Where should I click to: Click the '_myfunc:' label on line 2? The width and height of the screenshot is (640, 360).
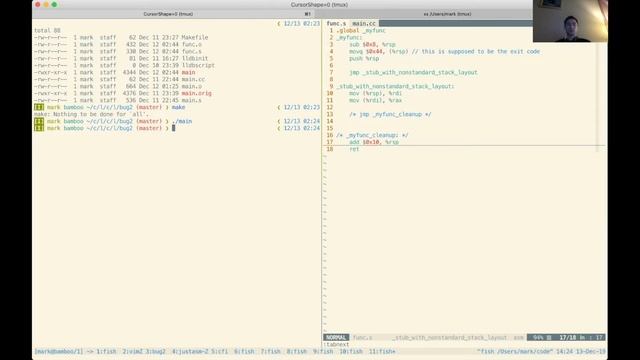coord(349,38)
